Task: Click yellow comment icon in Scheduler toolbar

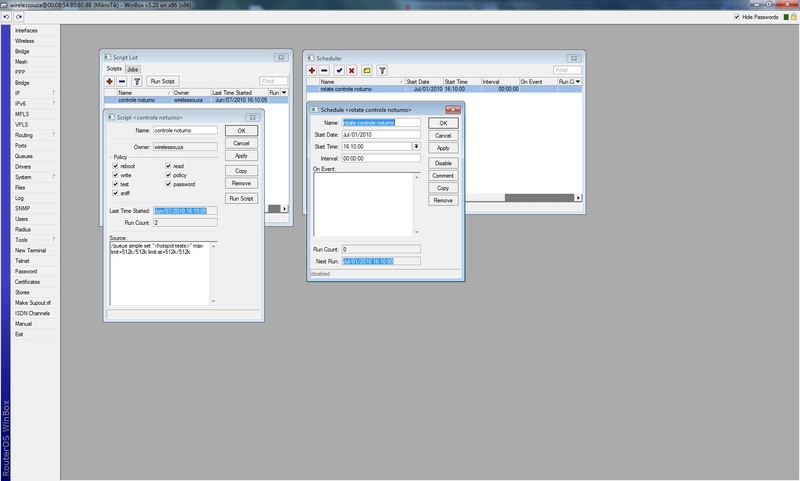Action: point(366,70)
